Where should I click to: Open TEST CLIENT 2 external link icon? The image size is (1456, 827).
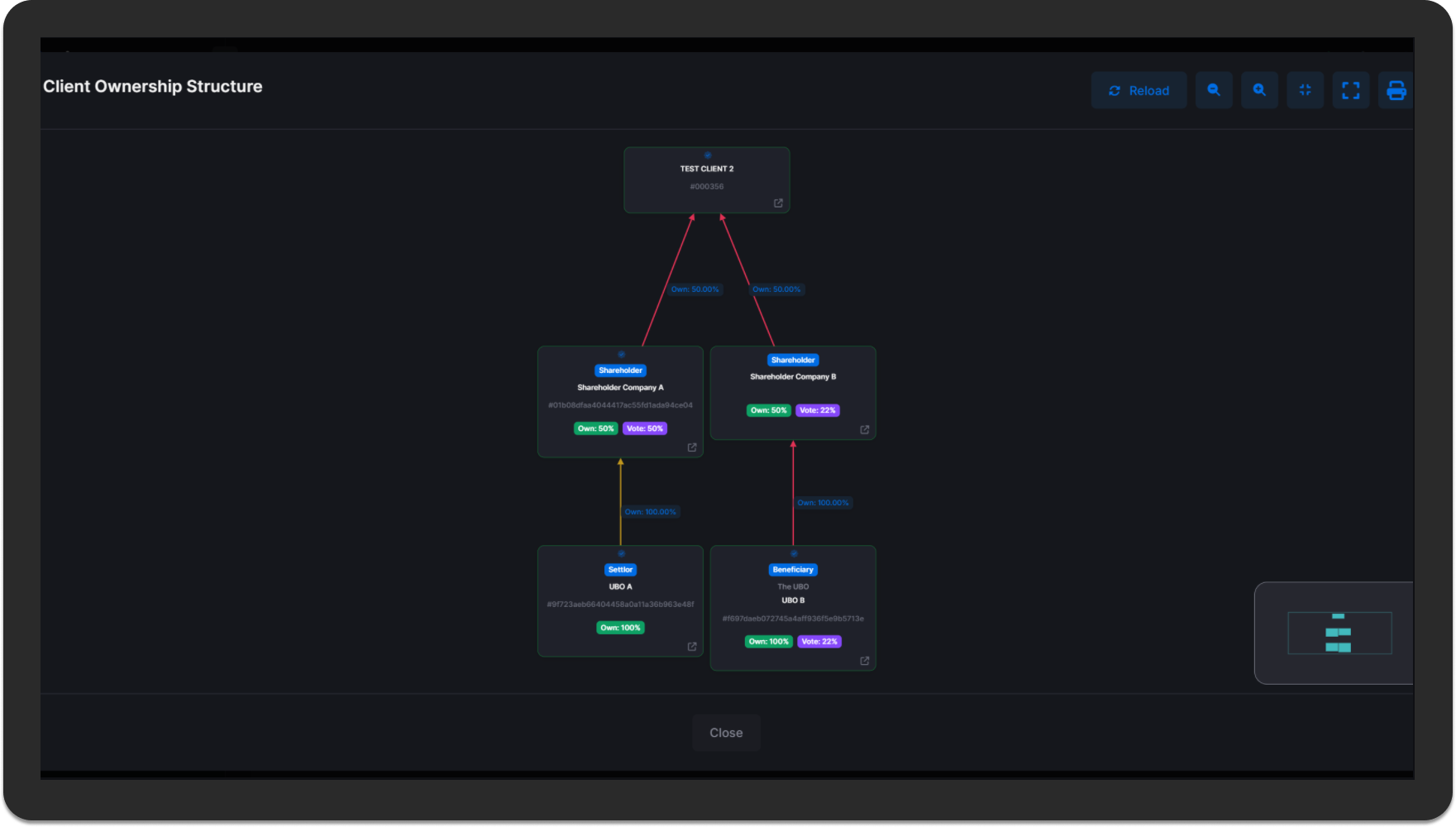(x=778, y=203)
